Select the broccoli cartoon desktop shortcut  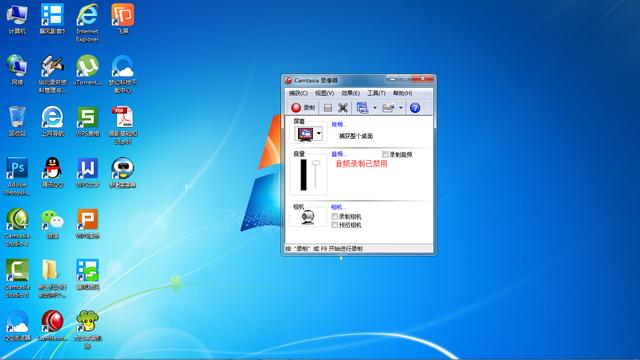pos(87,329)
